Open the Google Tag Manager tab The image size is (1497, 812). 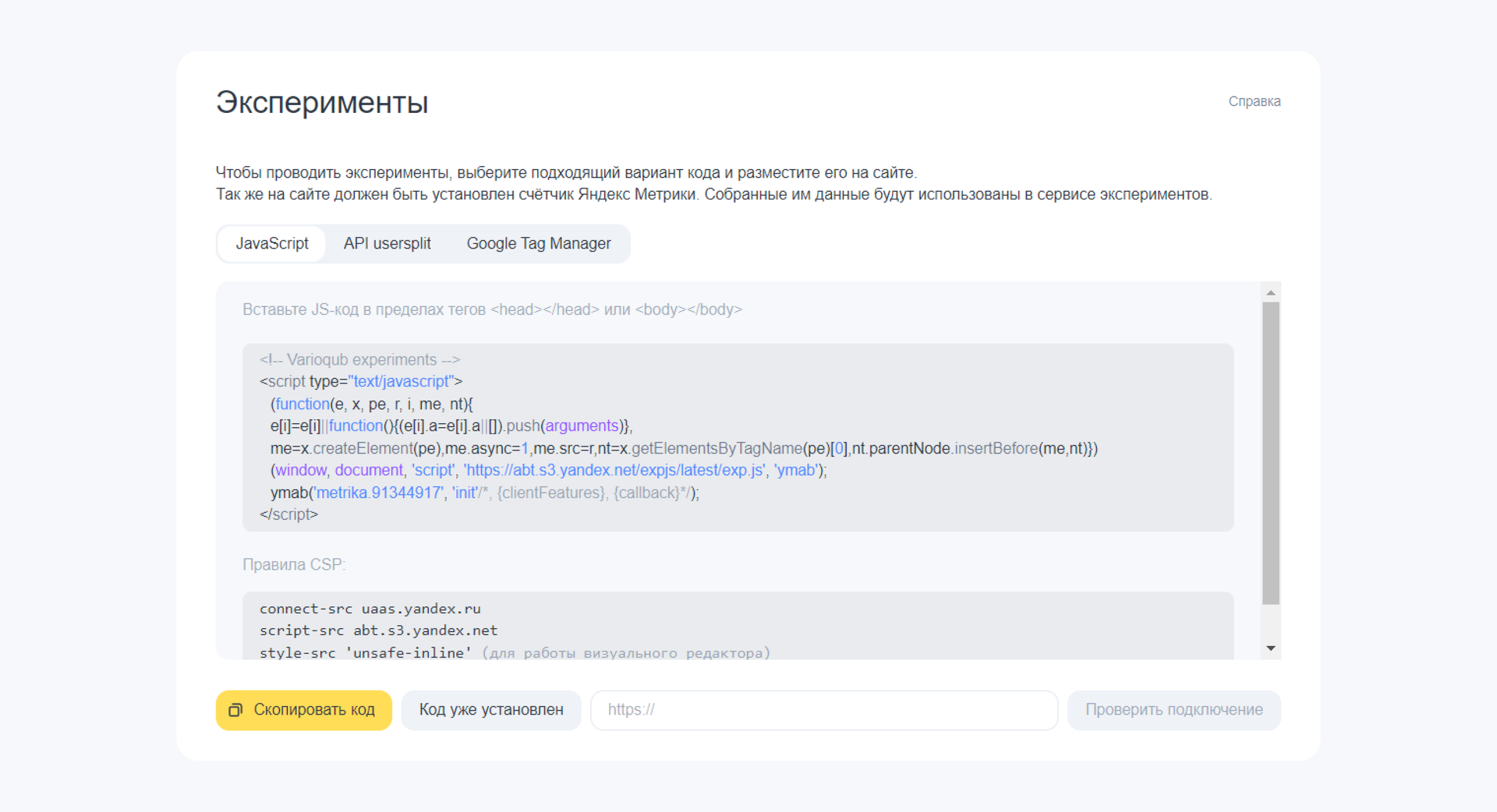539,244
